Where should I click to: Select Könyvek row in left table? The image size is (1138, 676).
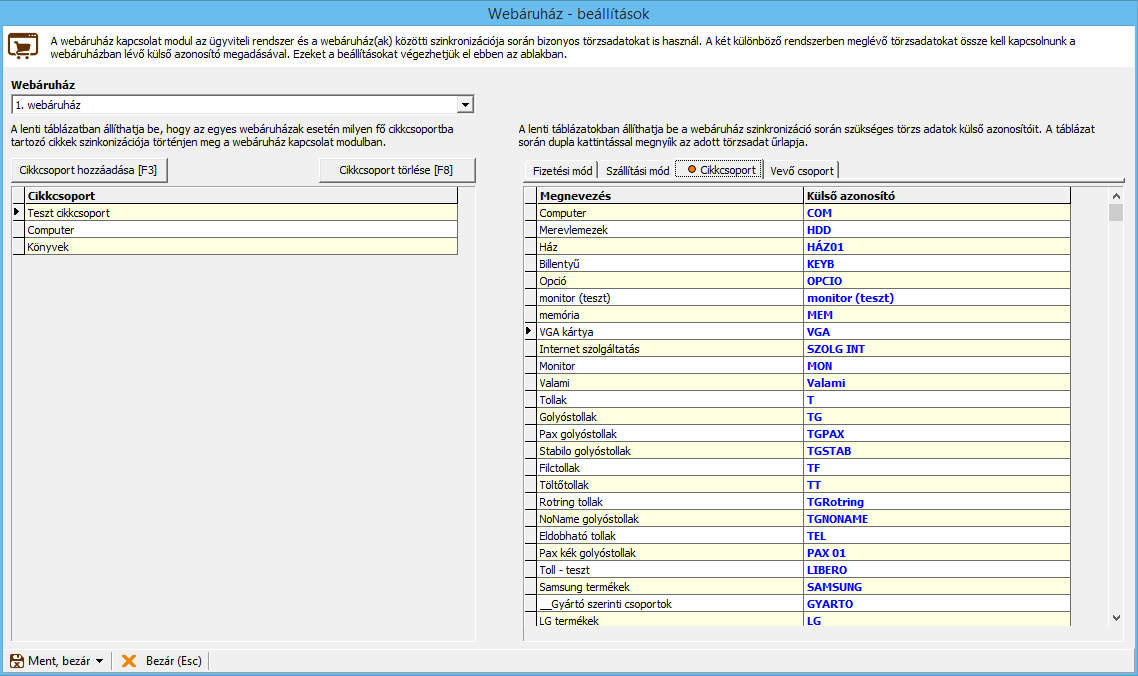240,247
